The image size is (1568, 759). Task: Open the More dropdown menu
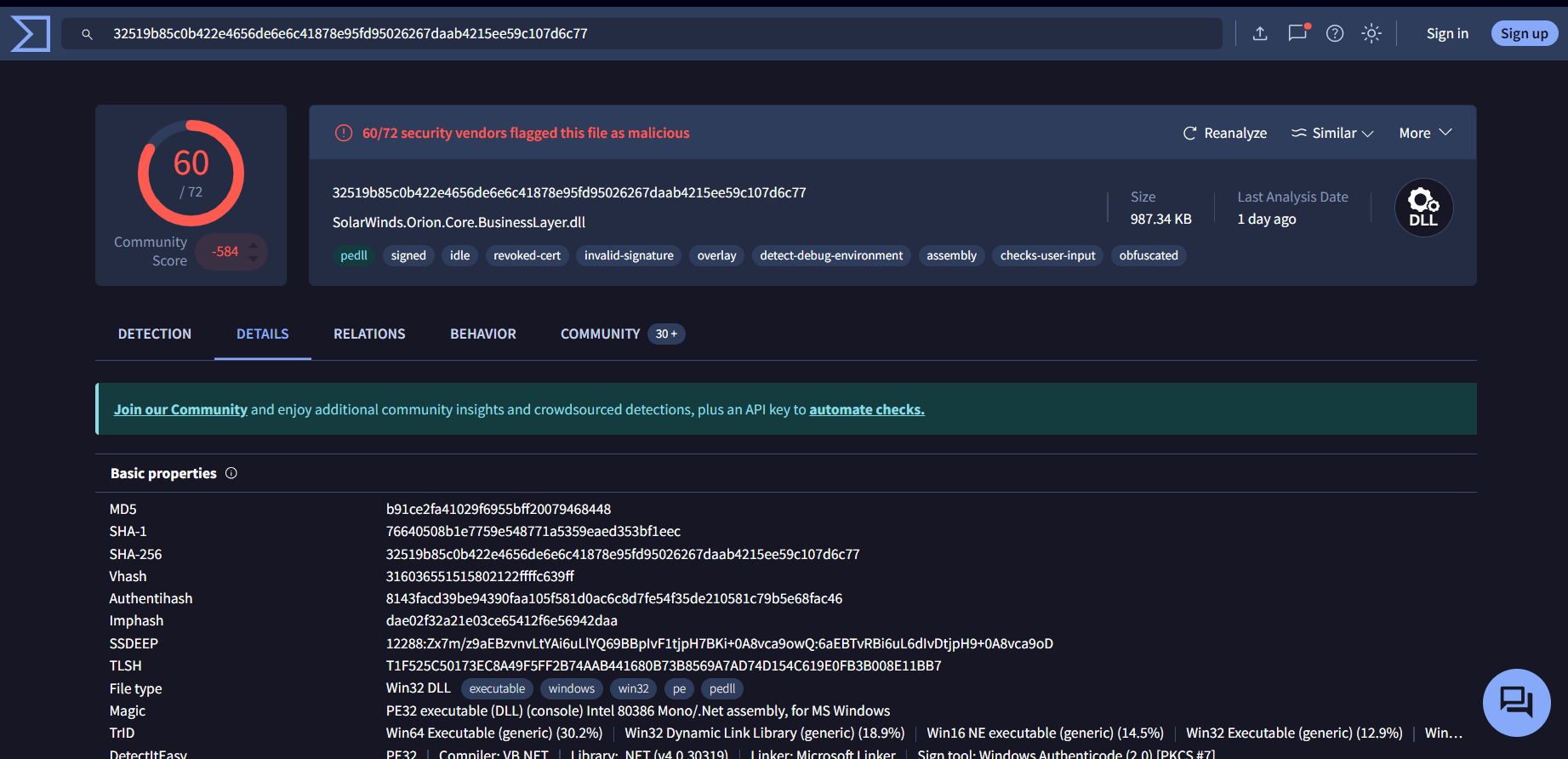[1425, 133]
